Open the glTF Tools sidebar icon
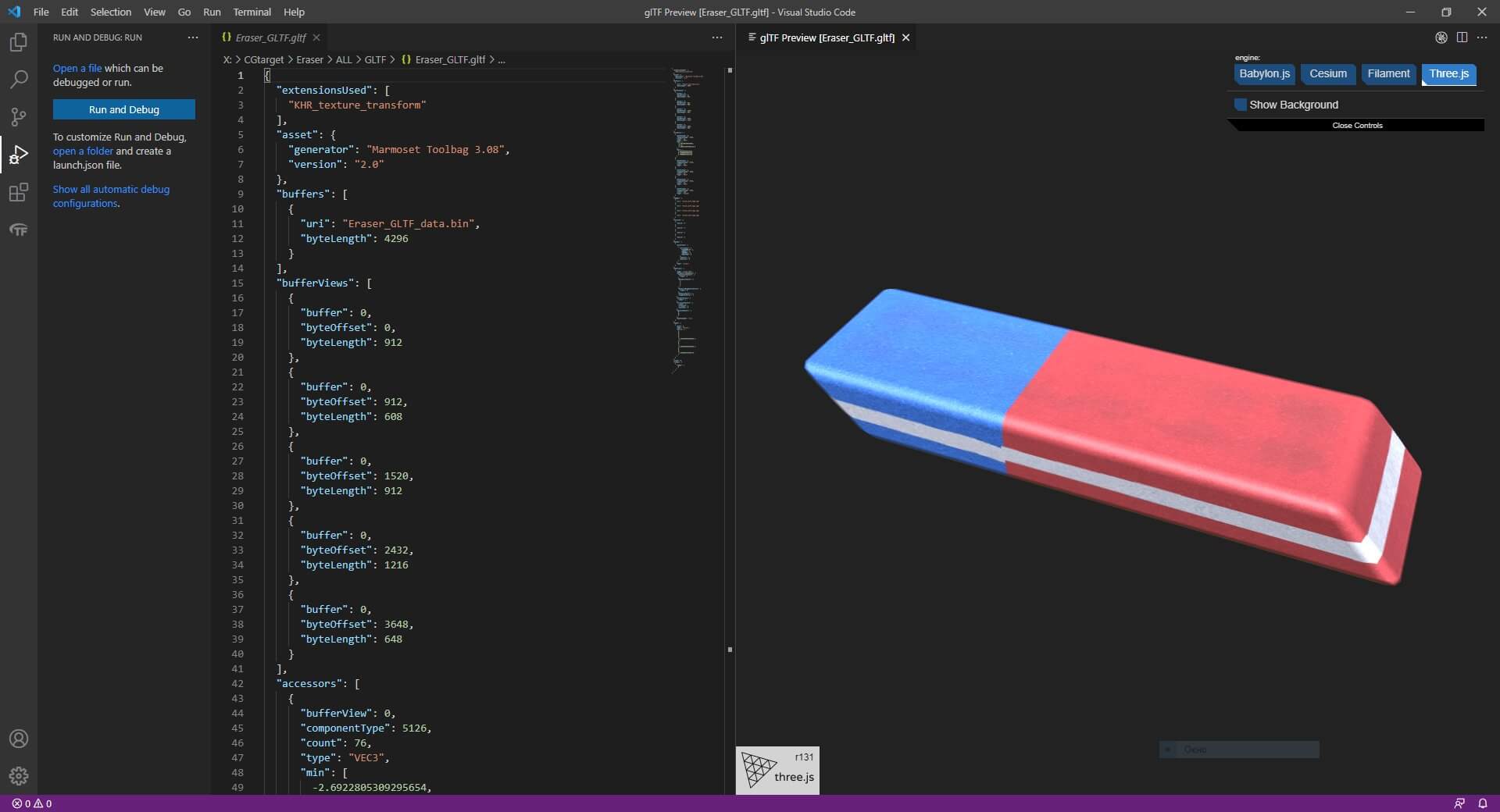The width and height of the screenshot is (1500, 812). 19,230
